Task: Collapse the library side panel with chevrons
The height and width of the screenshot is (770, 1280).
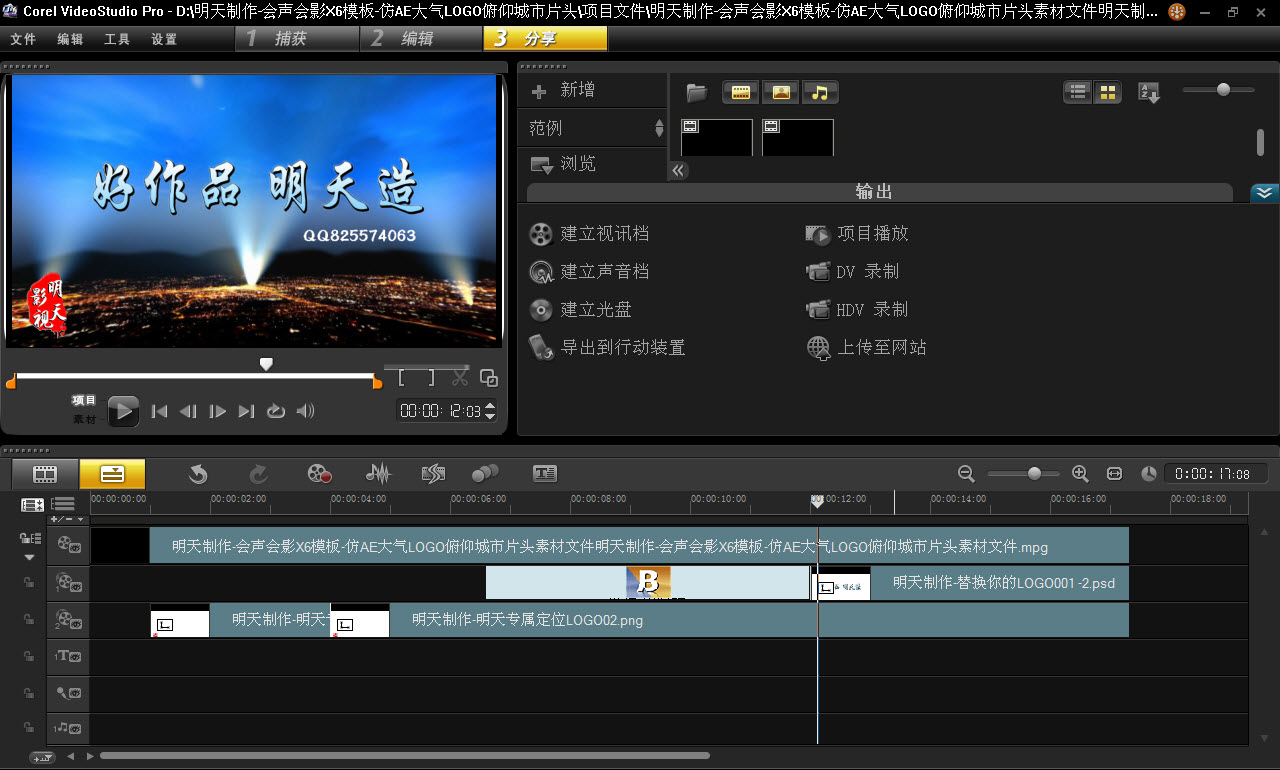Action: 678,170
